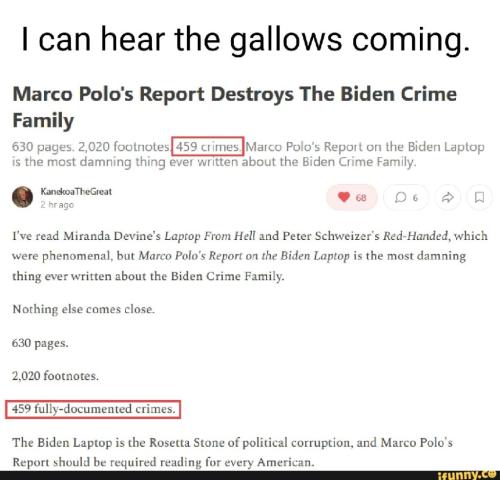
Task: Click the '2,020 footnotes.' paragraph line
Action: tap(56, 376)
